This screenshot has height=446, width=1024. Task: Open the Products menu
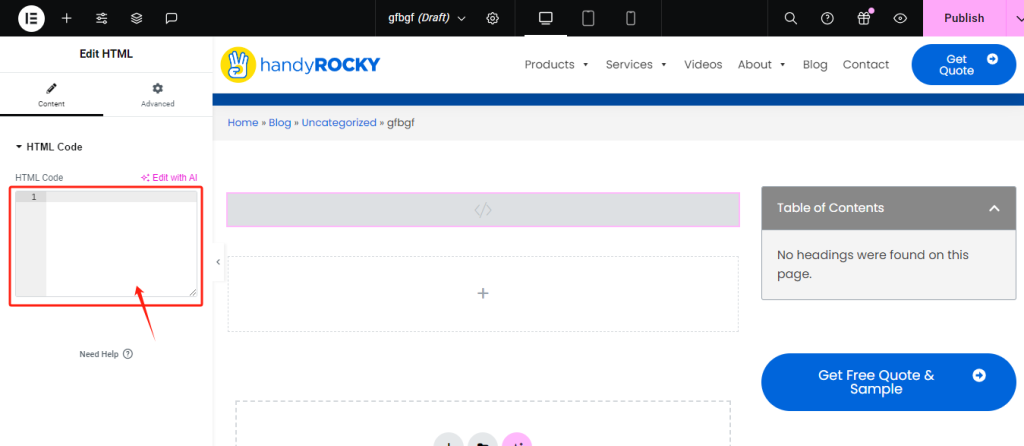pyautogui.click(x=556, y=65)
